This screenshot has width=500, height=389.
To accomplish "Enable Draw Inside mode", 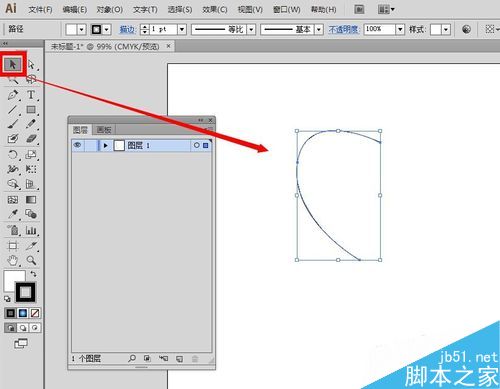I will coord(35,328).
